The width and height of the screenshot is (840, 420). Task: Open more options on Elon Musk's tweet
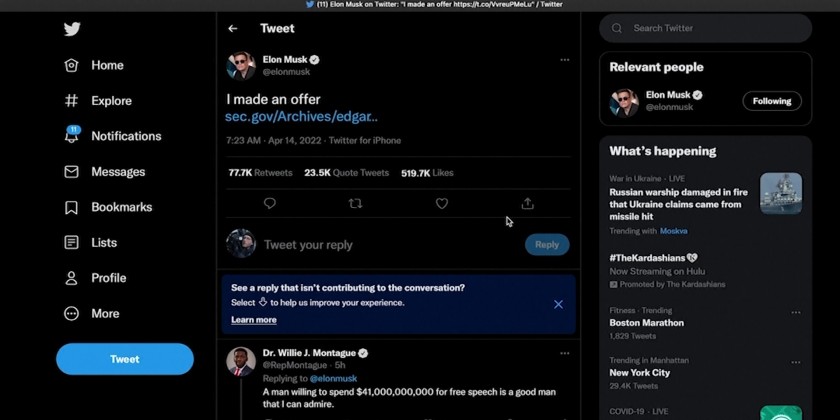point(564,60)
